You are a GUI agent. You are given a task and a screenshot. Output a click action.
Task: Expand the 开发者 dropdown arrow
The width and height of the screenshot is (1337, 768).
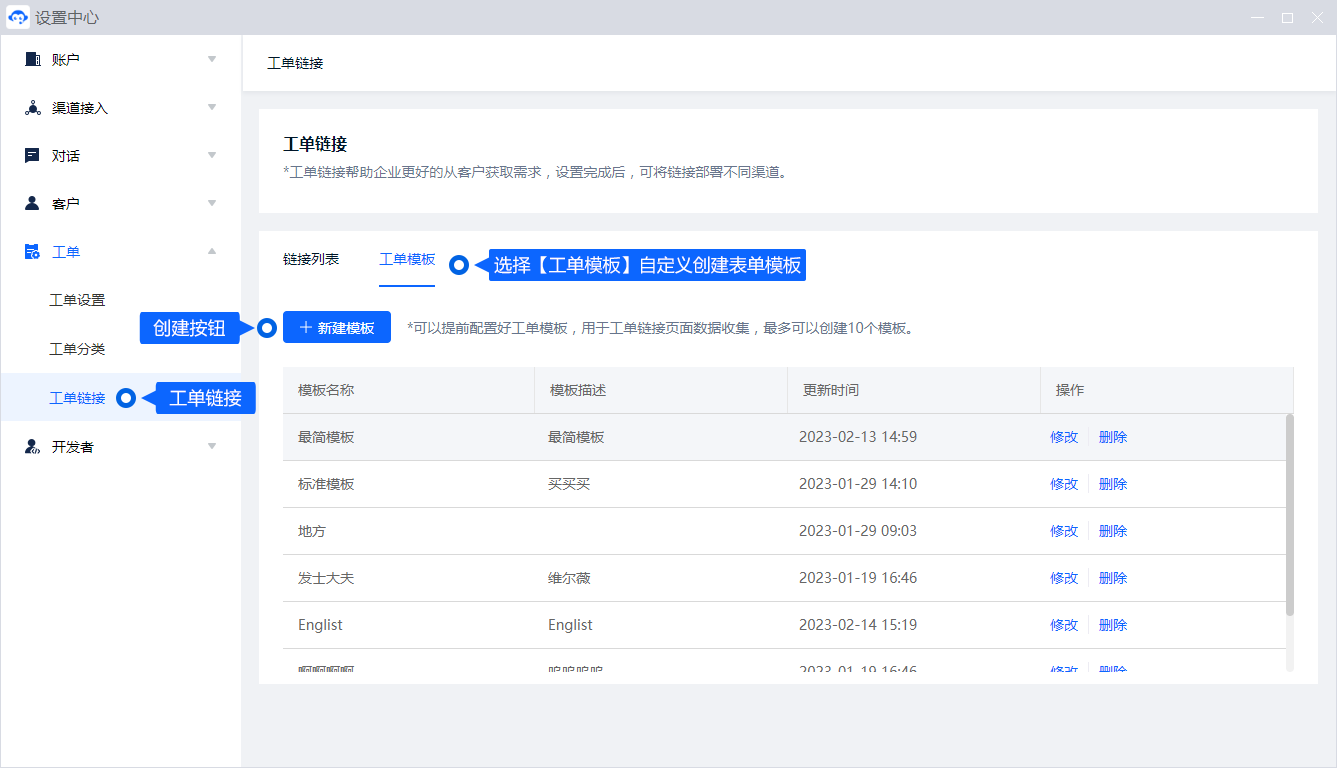point(212,447)
